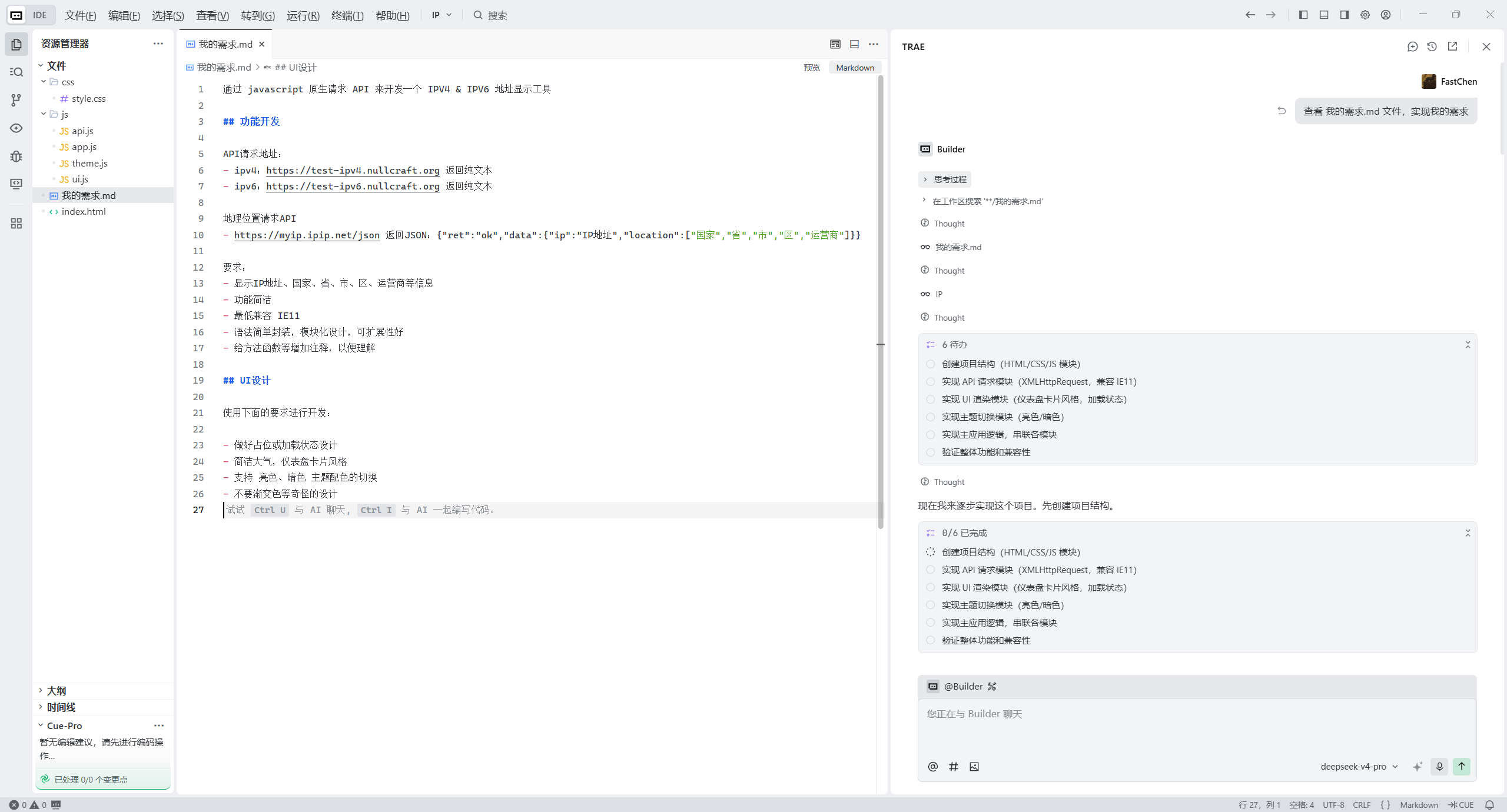Click the 预览 button above the editor
The image size is (1507, 812).
811,67
